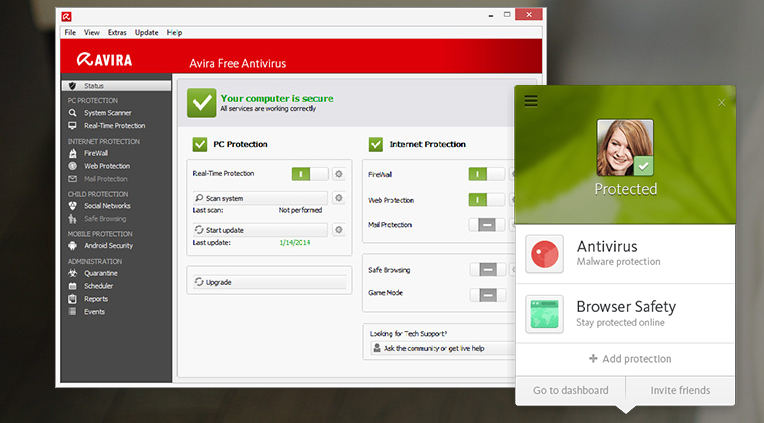Open the hamburger menu in Protected panel
764x423 pixels.
pos(531,101)
